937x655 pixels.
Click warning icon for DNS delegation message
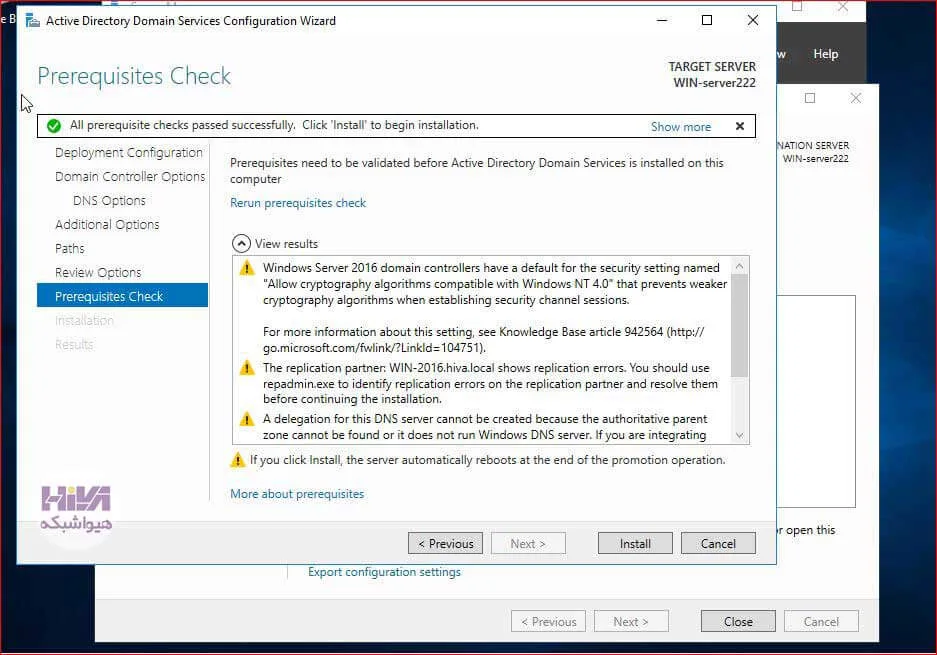point(247,419)
